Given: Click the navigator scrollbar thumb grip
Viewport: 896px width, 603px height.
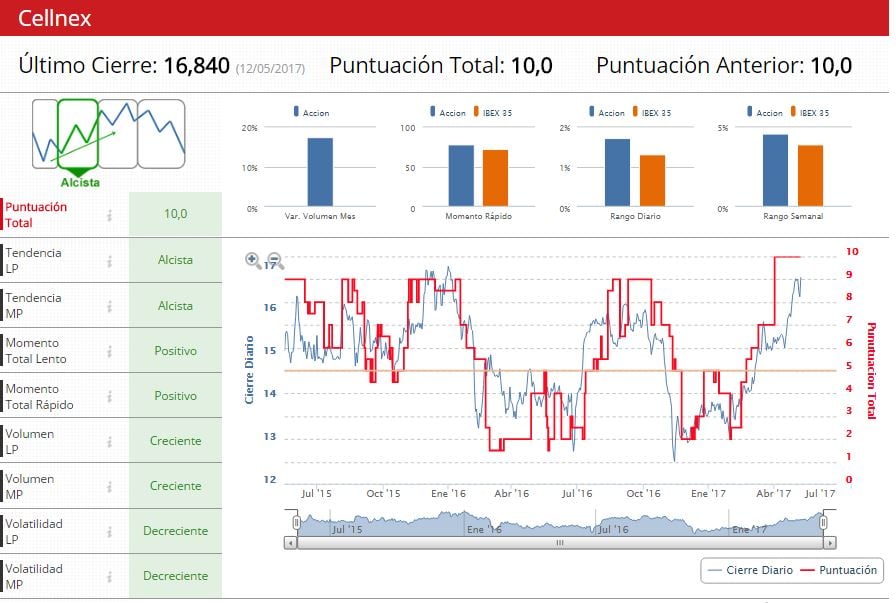Looking at the screenshot, I should click(x=560, y=542).
